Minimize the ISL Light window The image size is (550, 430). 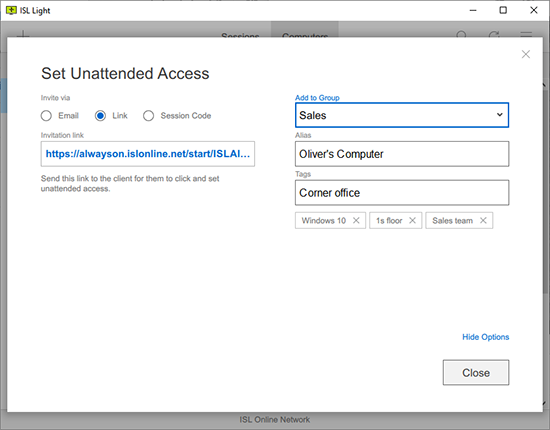(x=473, y=11)
